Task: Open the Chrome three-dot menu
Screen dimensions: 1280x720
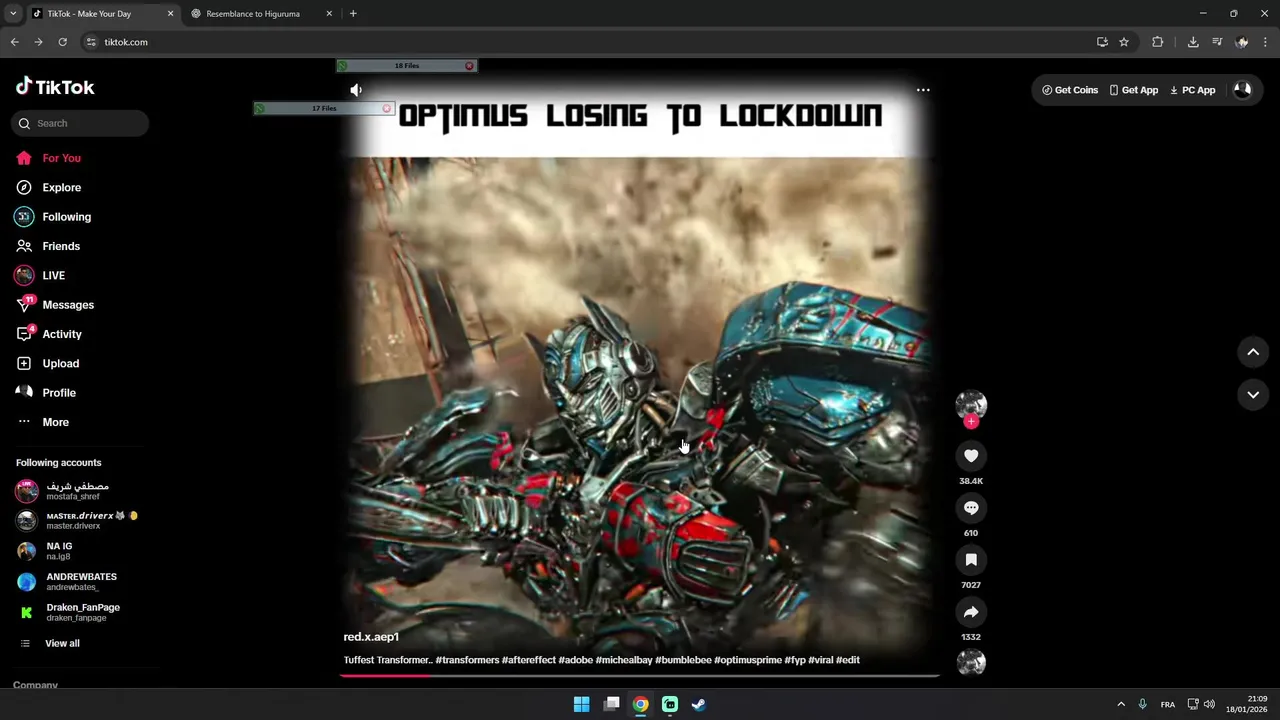Action: [1265, 42]
